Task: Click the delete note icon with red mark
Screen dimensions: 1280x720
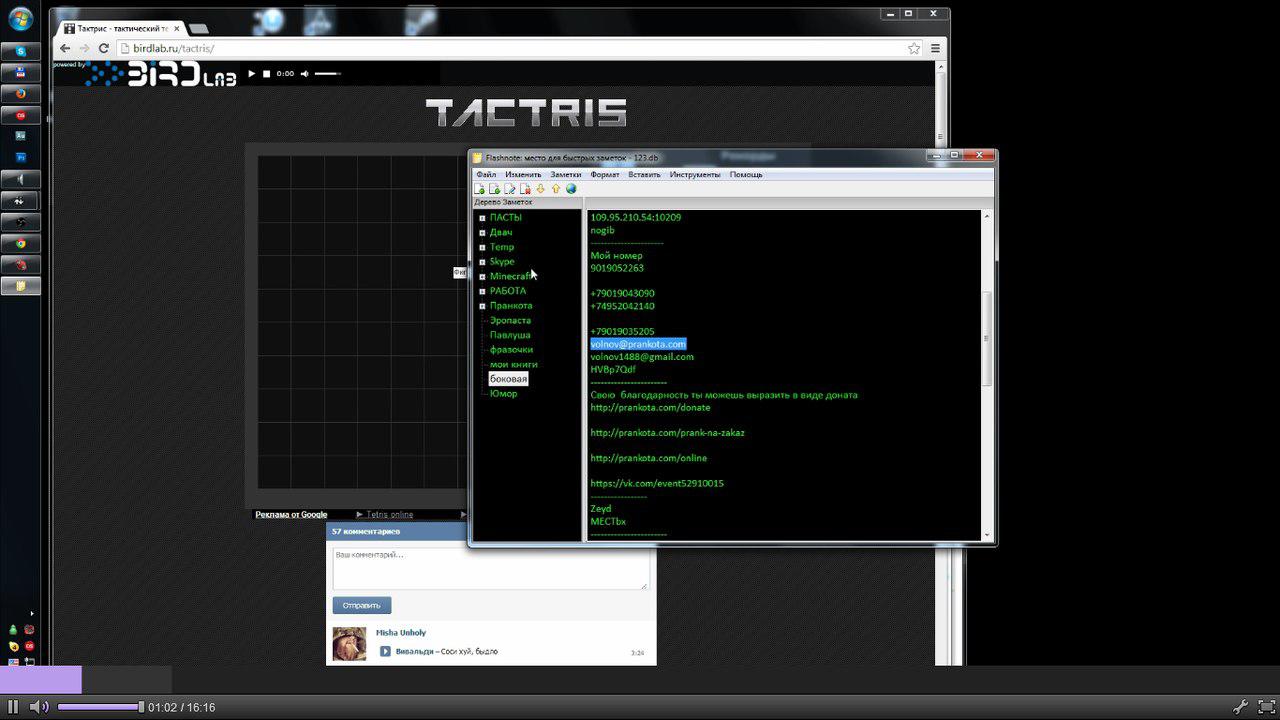Action: click(x=525, y=189)
